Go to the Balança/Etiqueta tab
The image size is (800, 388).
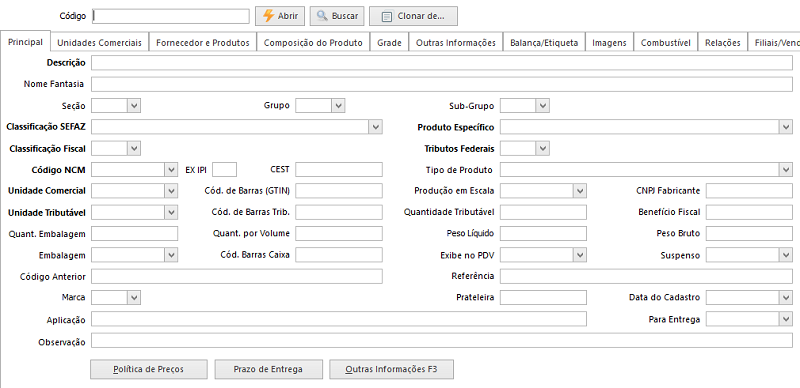click(544, 43)
